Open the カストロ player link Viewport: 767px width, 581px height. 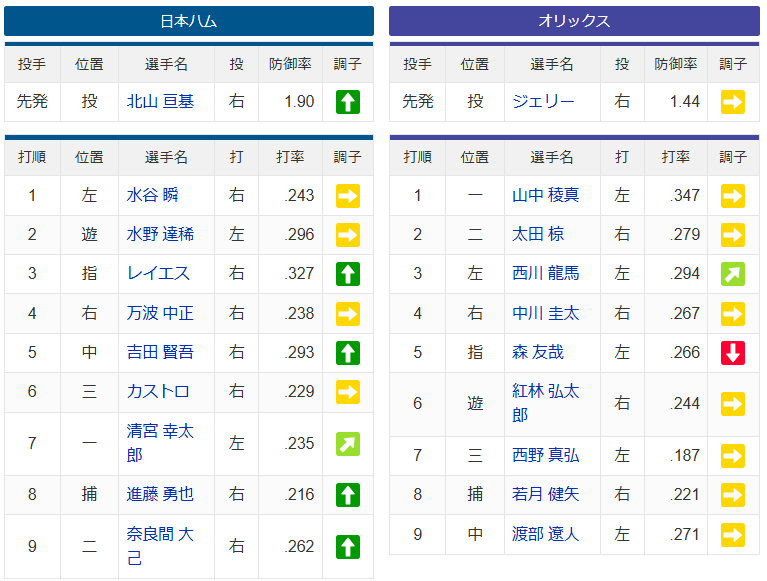tap(158, 391)
